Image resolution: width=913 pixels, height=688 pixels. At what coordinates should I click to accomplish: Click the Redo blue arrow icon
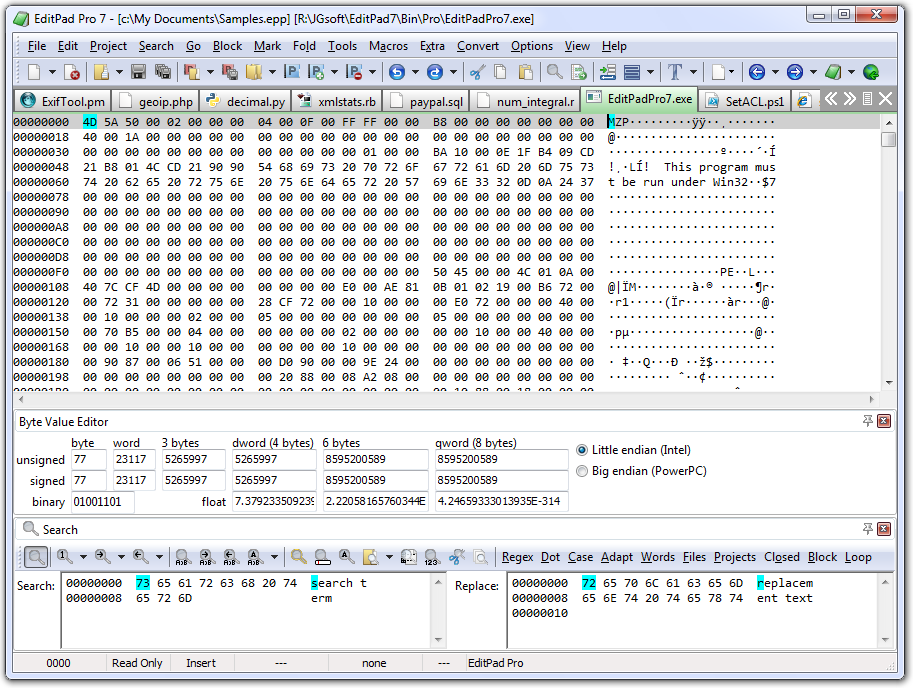tap(435, 72)
